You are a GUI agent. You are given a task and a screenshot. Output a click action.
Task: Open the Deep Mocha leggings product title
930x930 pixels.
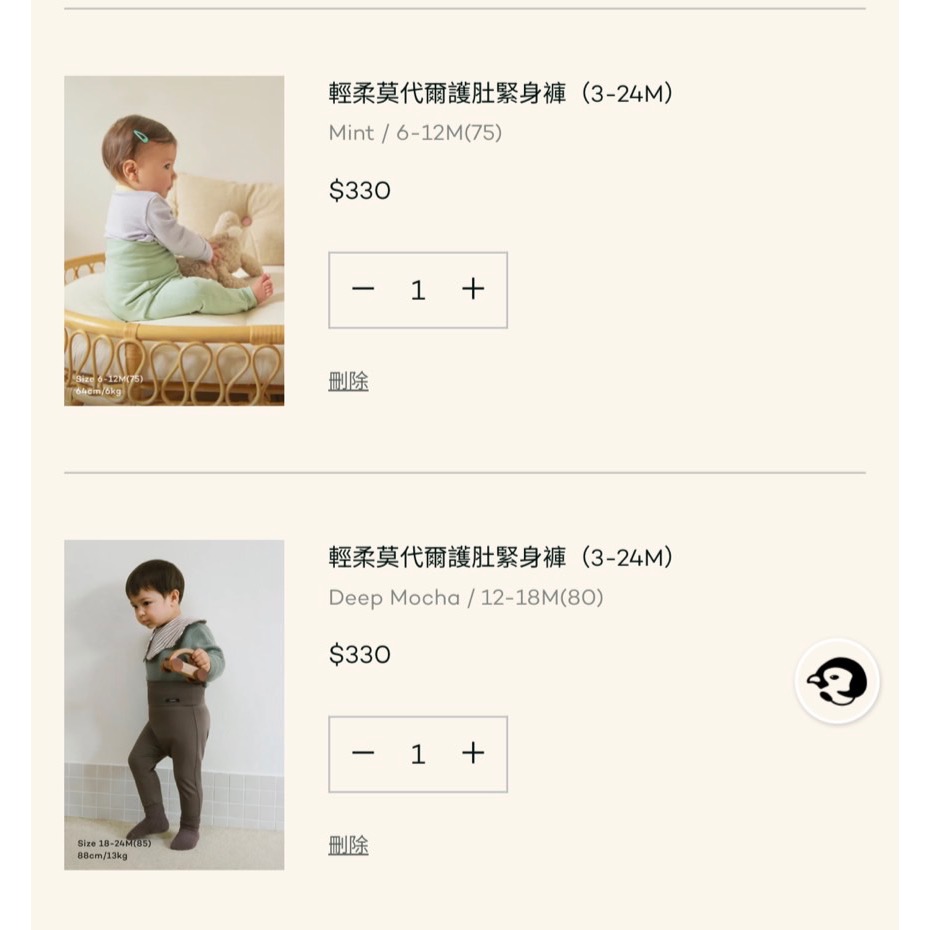tap(500, 558)
